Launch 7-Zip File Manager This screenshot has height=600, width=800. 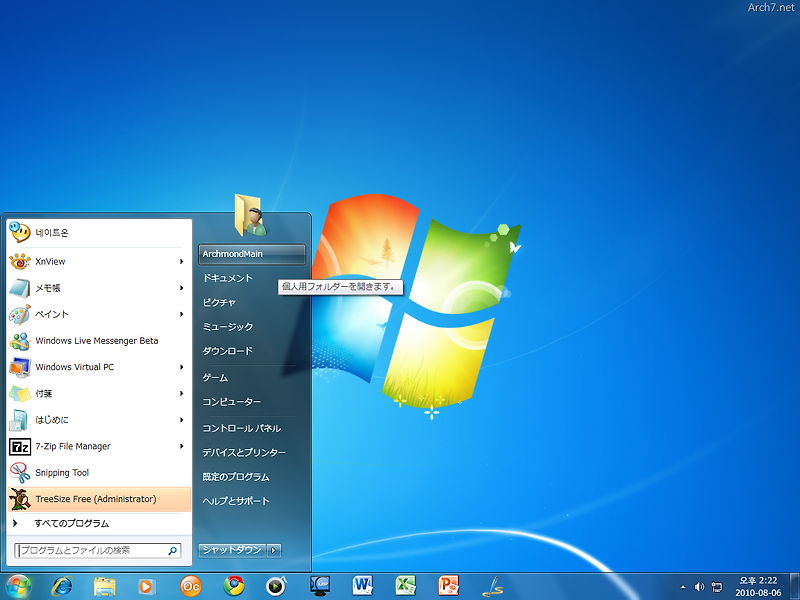[99, 446]
